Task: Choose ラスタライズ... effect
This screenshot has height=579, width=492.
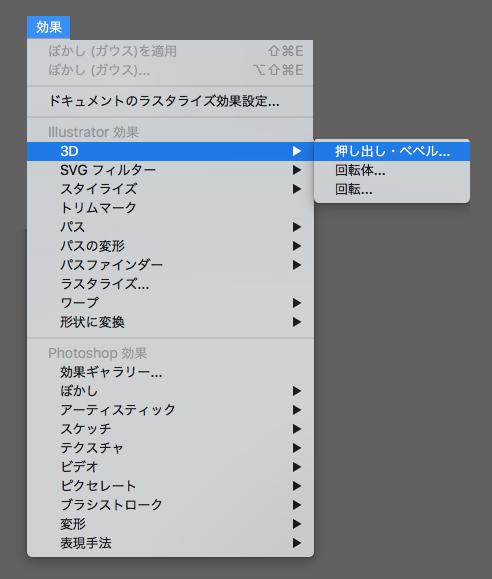Action: [x=170, y=284]
